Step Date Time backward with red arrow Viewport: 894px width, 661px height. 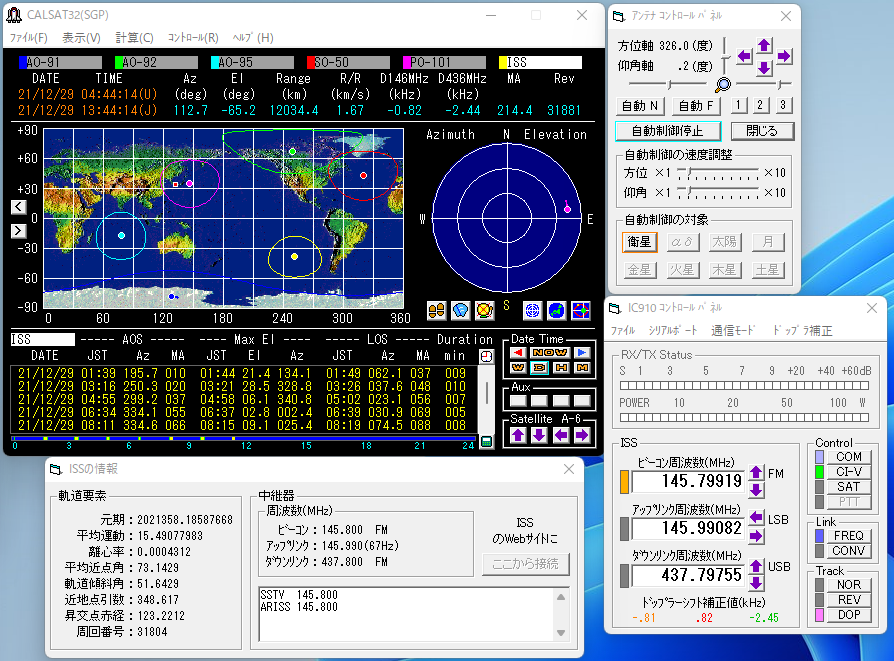pos(518,353)
